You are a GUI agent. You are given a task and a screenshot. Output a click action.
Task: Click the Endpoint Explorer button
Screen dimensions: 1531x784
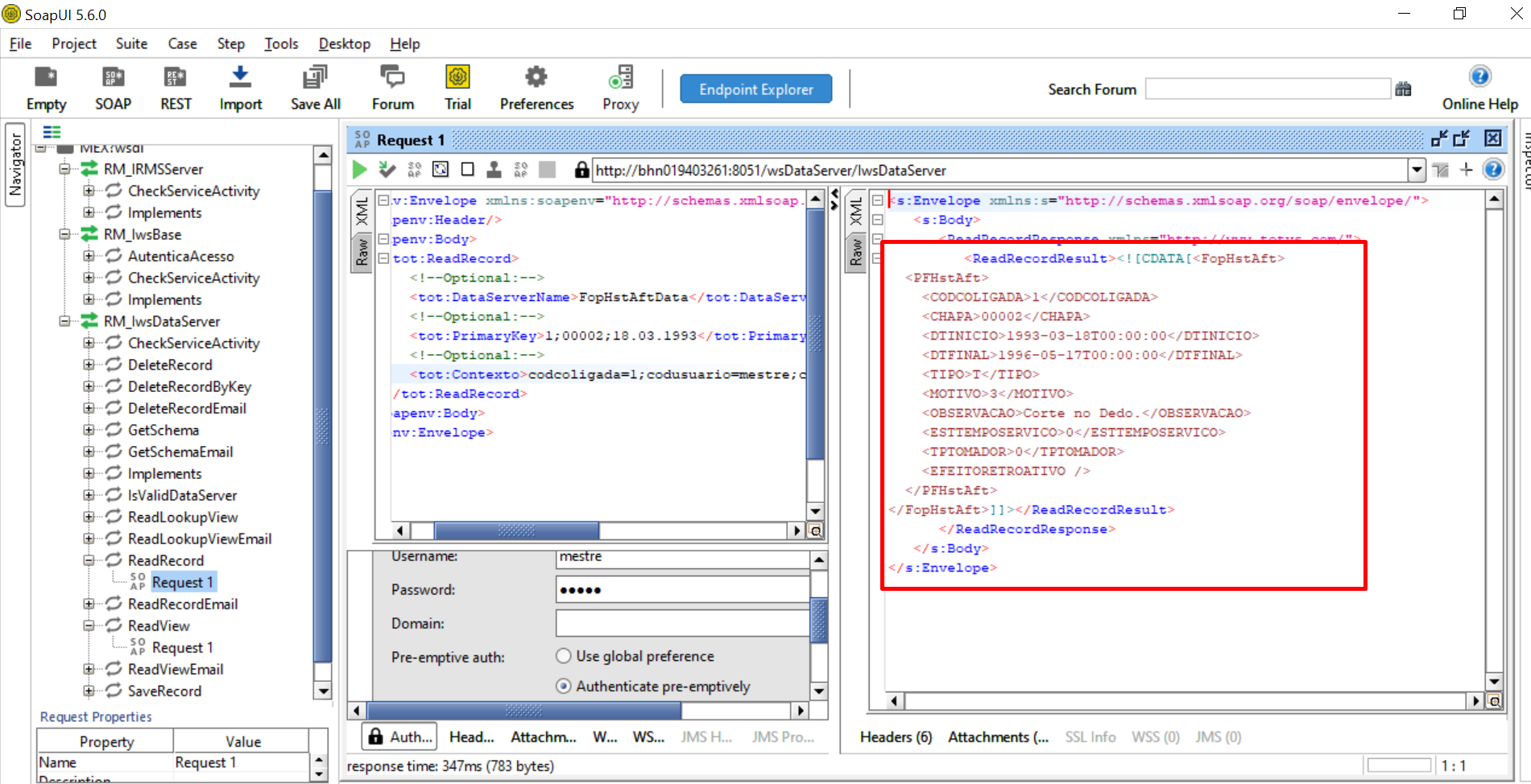pyautogui.click(x=755, y=89)
